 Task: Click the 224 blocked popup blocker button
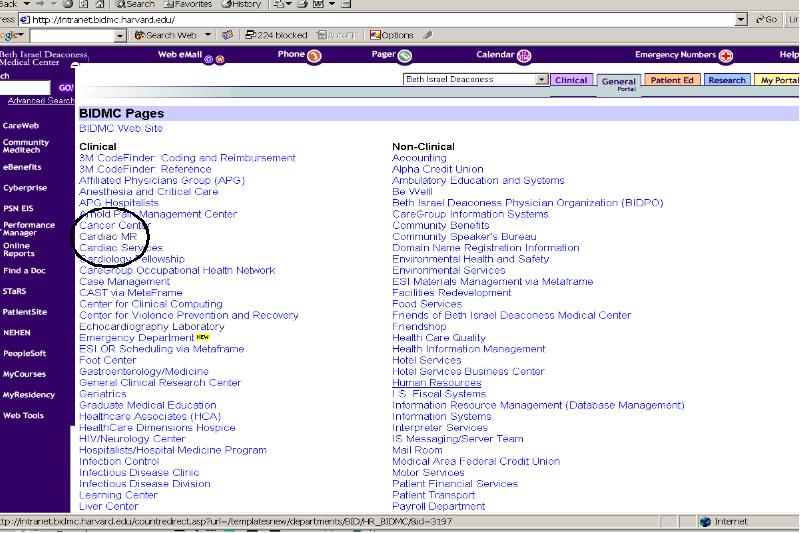click(x=276, y=35)
